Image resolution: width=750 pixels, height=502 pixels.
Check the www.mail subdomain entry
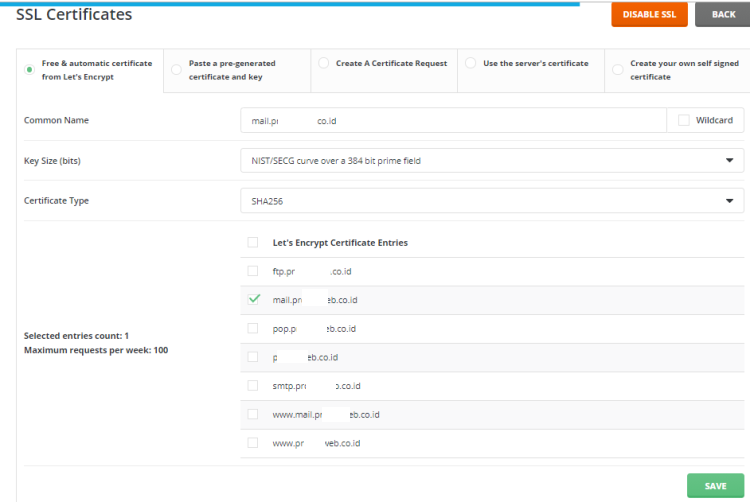point(253,415)
